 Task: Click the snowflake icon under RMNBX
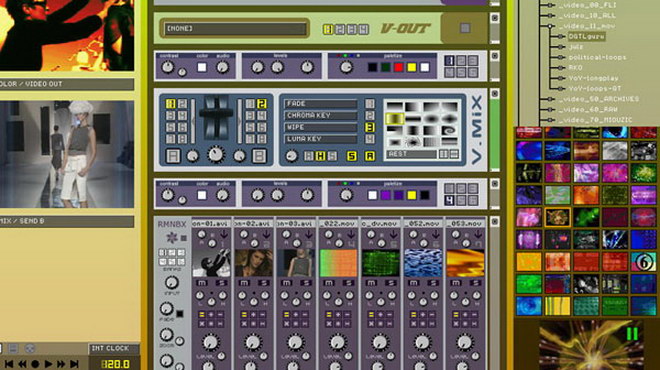pos(171,238)
